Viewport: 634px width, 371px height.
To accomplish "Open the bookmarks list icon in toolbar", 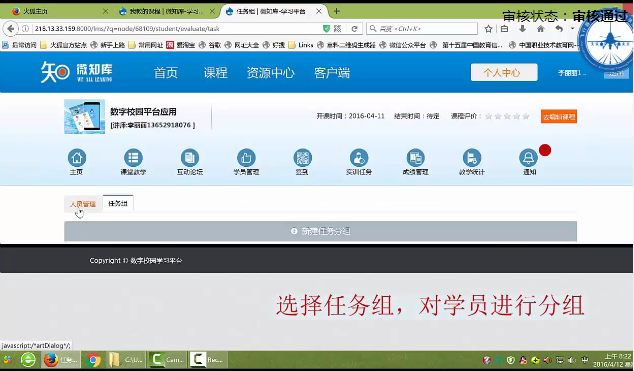I will pos(505,29).
